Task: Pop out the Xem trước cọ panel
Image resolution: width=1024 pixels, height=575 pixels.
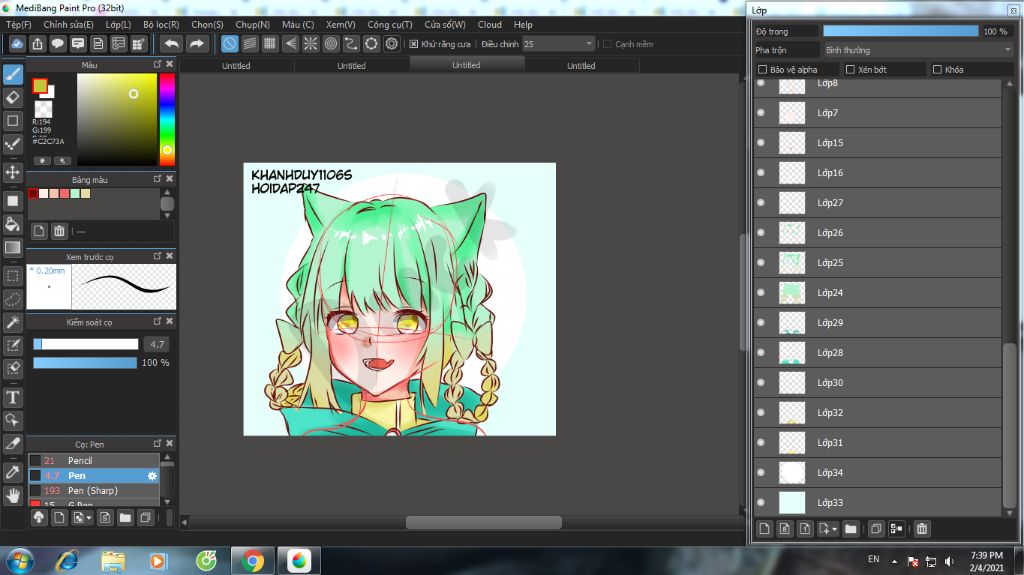Action: tap(157, 256)
